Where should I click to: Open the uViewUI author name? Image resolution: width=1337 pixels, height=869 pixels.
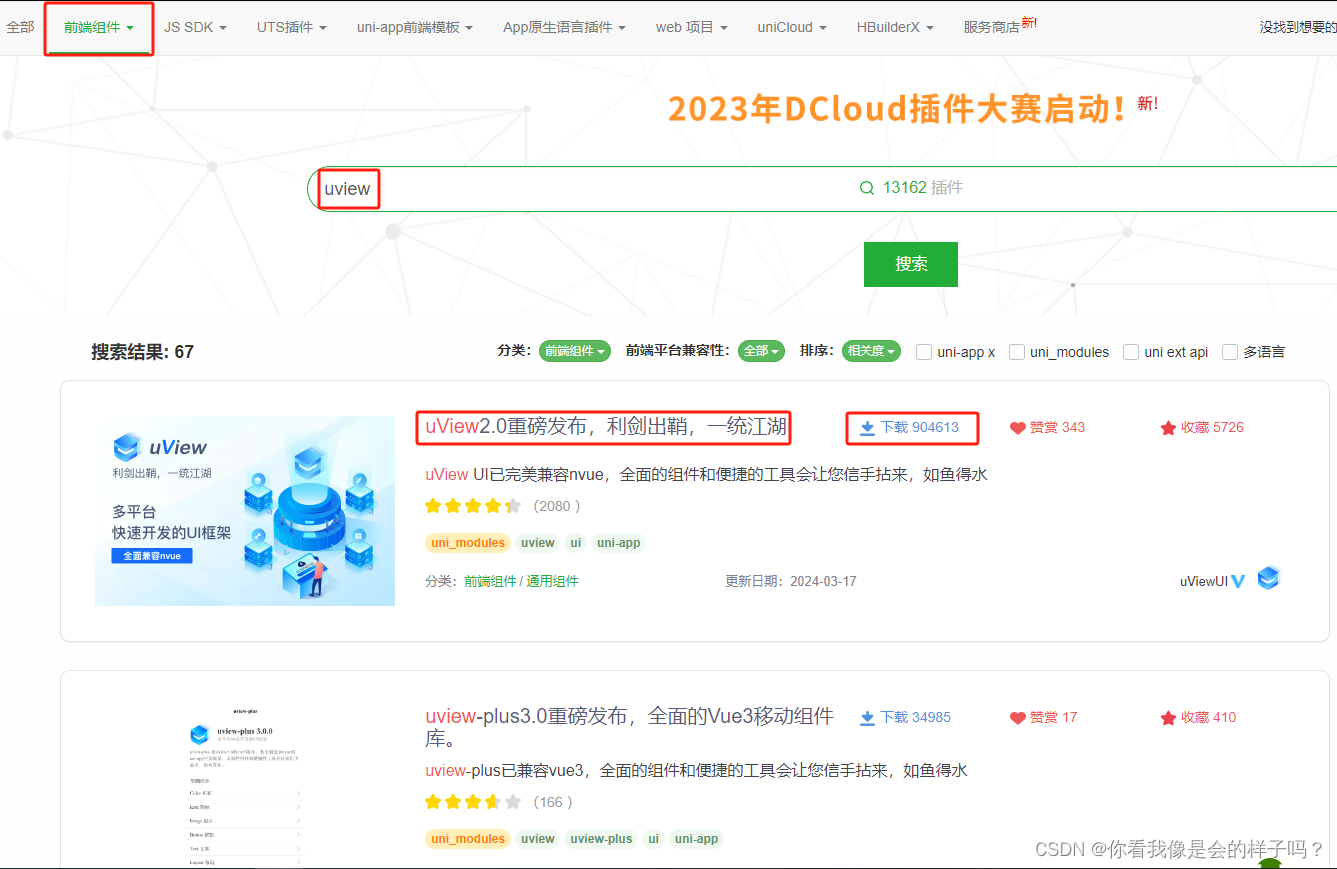pos(1203,581)
